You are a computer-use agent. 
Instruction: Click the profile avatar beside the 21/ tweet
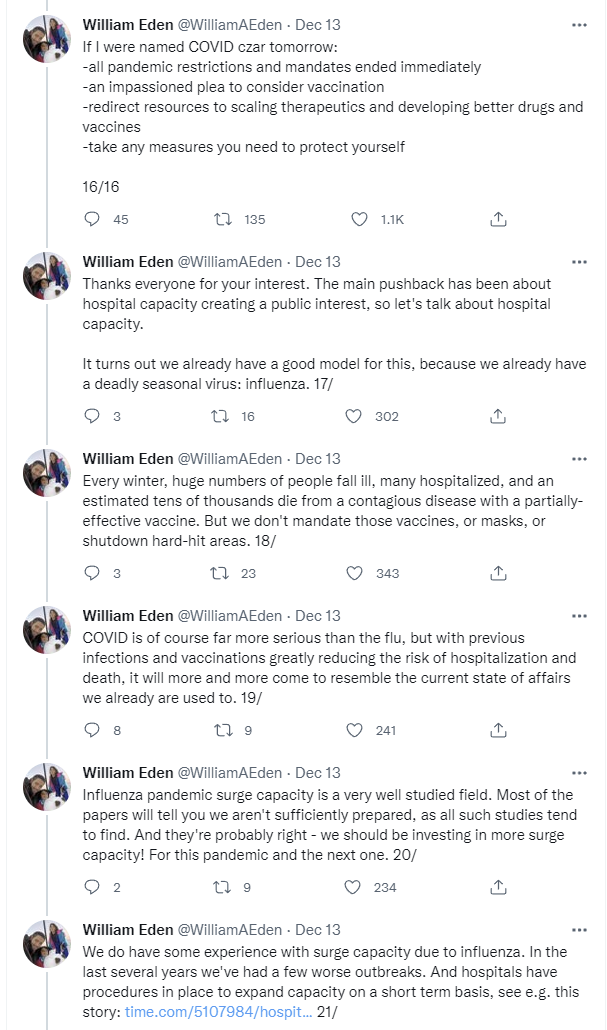pyautogui.click(x=47, y=944)
